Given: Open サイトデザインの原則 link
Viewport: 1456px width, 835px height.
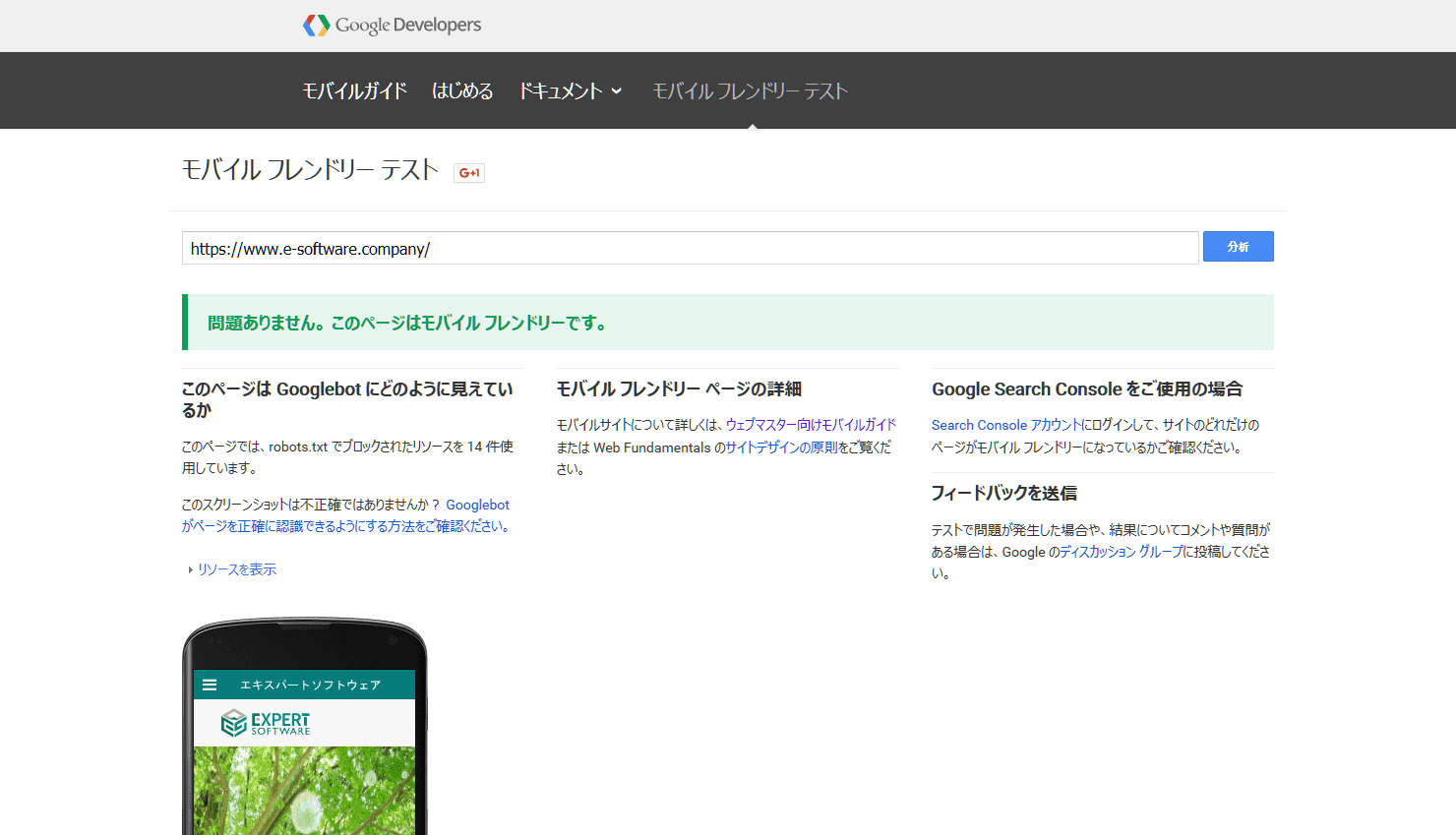Looking at the screenshot, I should pos(781,447).
